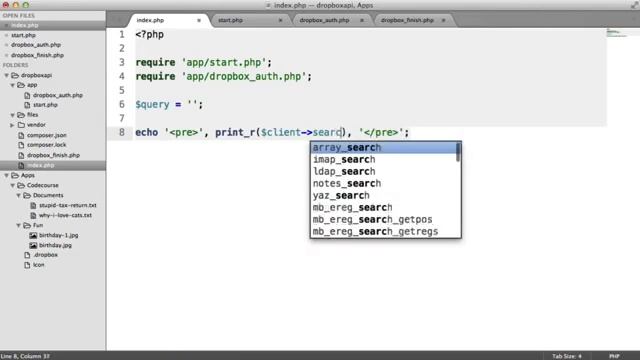Pick yaz_search from completions
The height and width of the screenshot is (360, 640).
click(383, 196)
